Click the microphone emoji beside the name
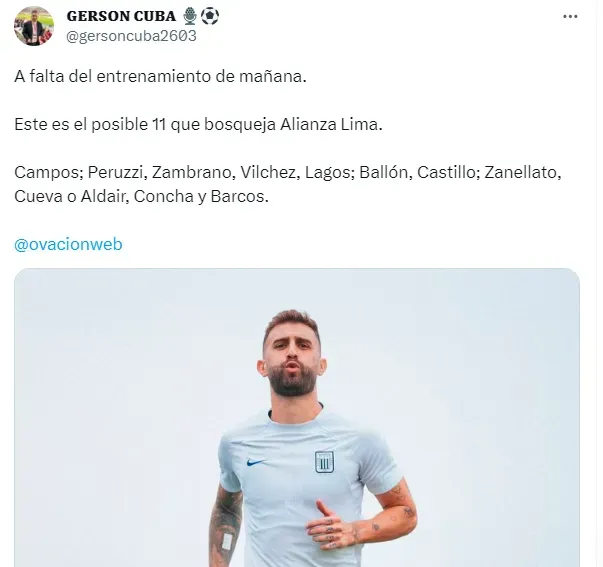This screenshot has height=567, width=603. (x=190, y=16)
